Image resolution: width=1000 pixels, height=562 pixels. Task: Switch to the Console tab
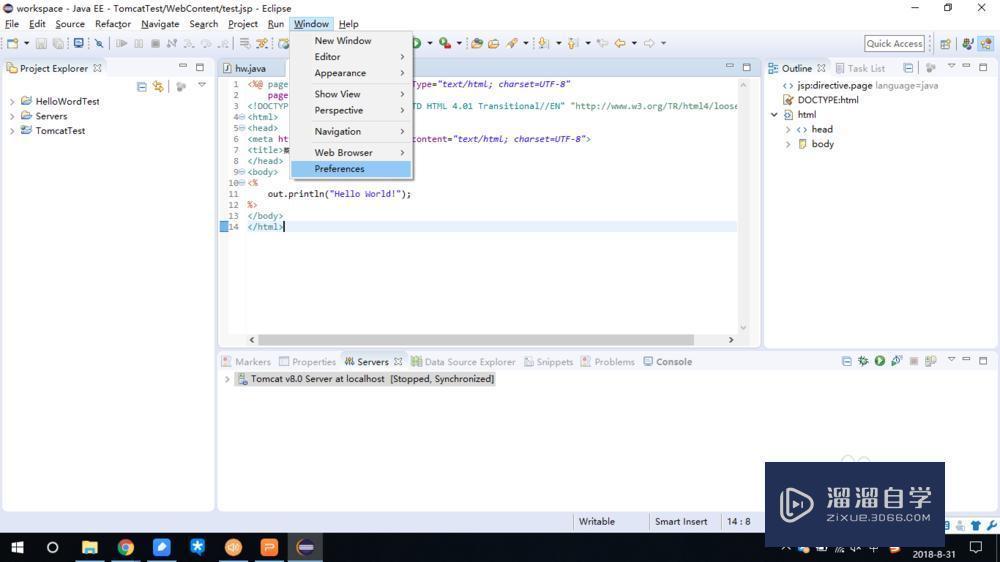(x=673, y=362)
